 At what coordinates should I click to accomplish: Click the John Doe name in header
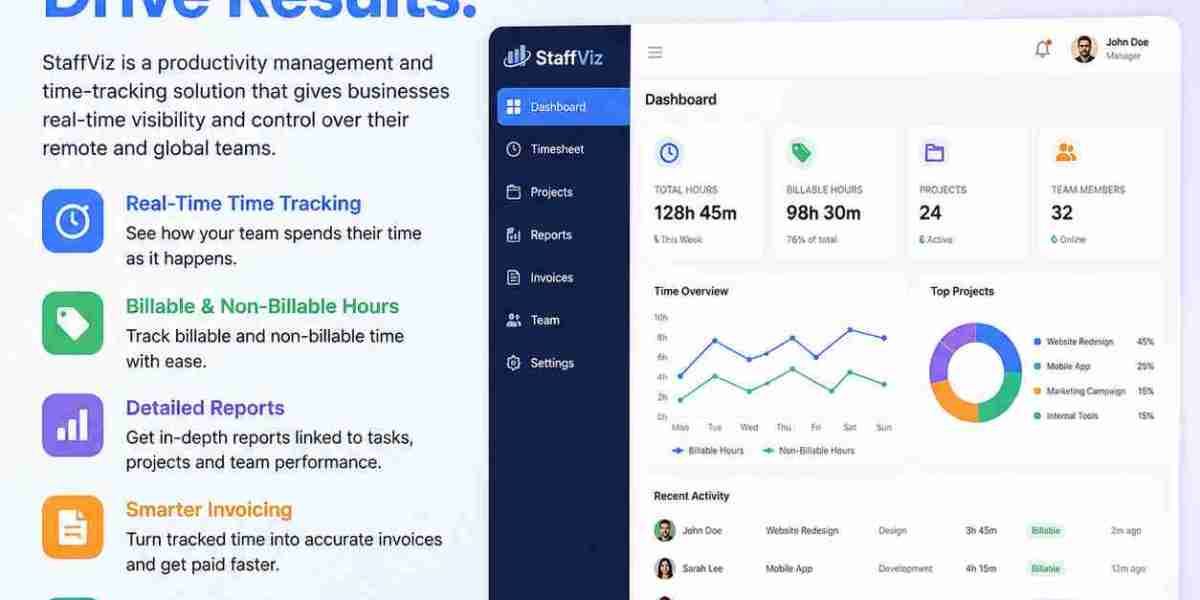click(x=1127, y=43)
